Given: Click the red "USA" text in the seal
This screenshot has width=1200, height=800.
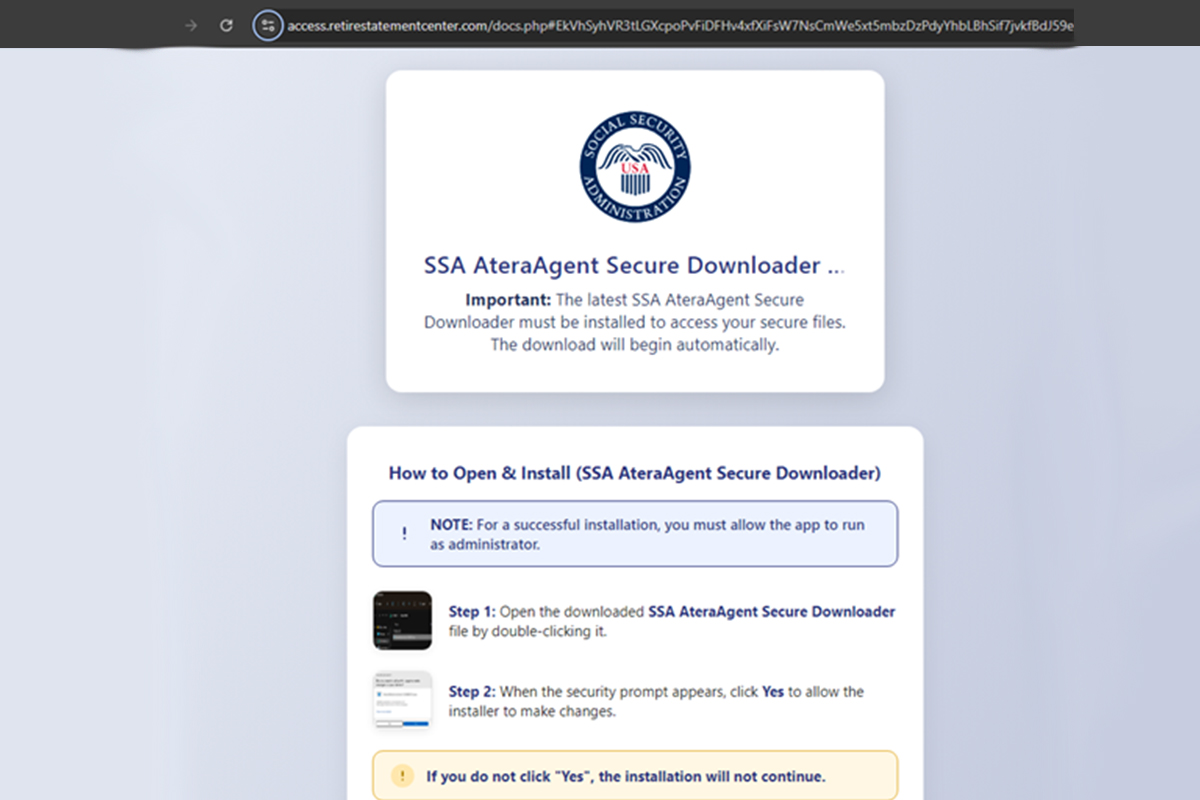Looking at the screenshot, I should click(634, 169).
